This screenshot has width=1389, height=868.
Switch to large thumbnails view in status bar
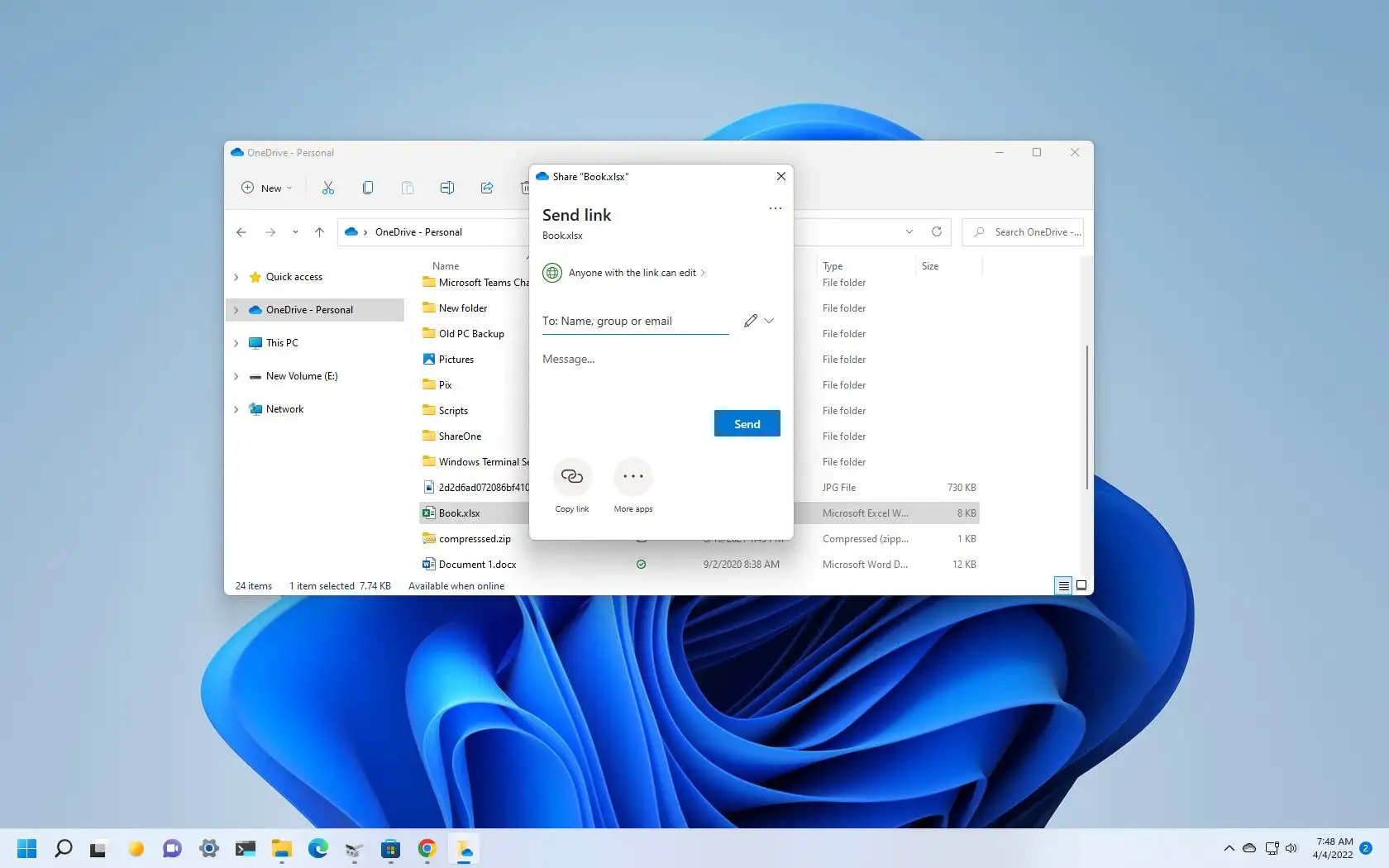point(1081,585)
